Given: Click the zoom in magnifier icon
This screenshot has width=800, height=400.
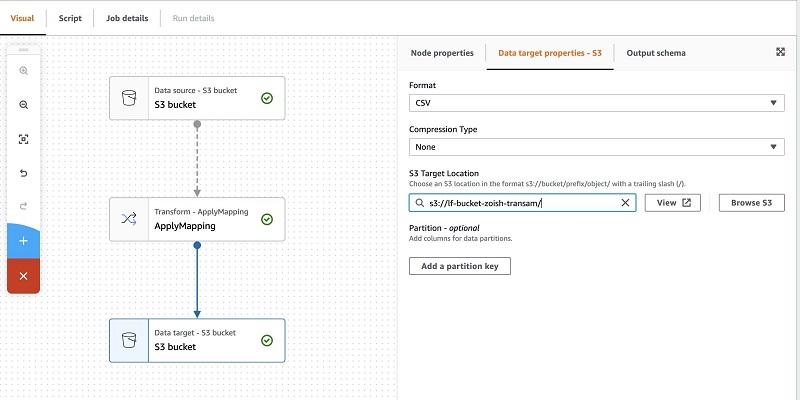Looking at the screenshot, I should click(23, 71).
